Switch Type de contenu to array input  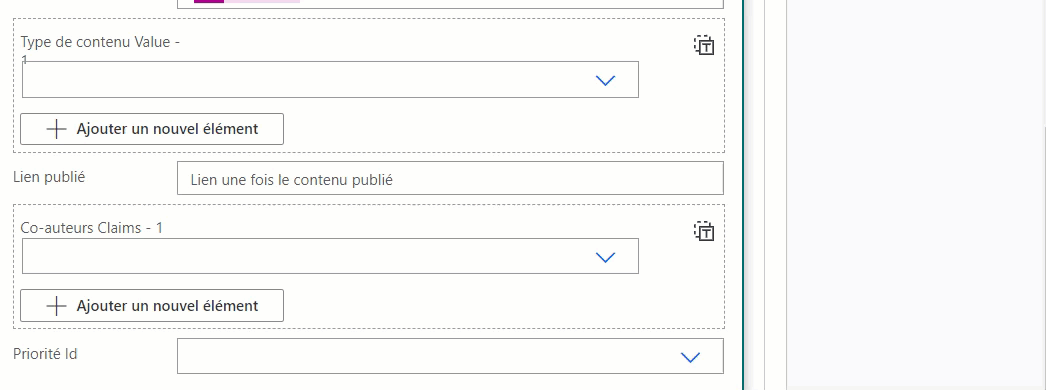tap(704, 46)
